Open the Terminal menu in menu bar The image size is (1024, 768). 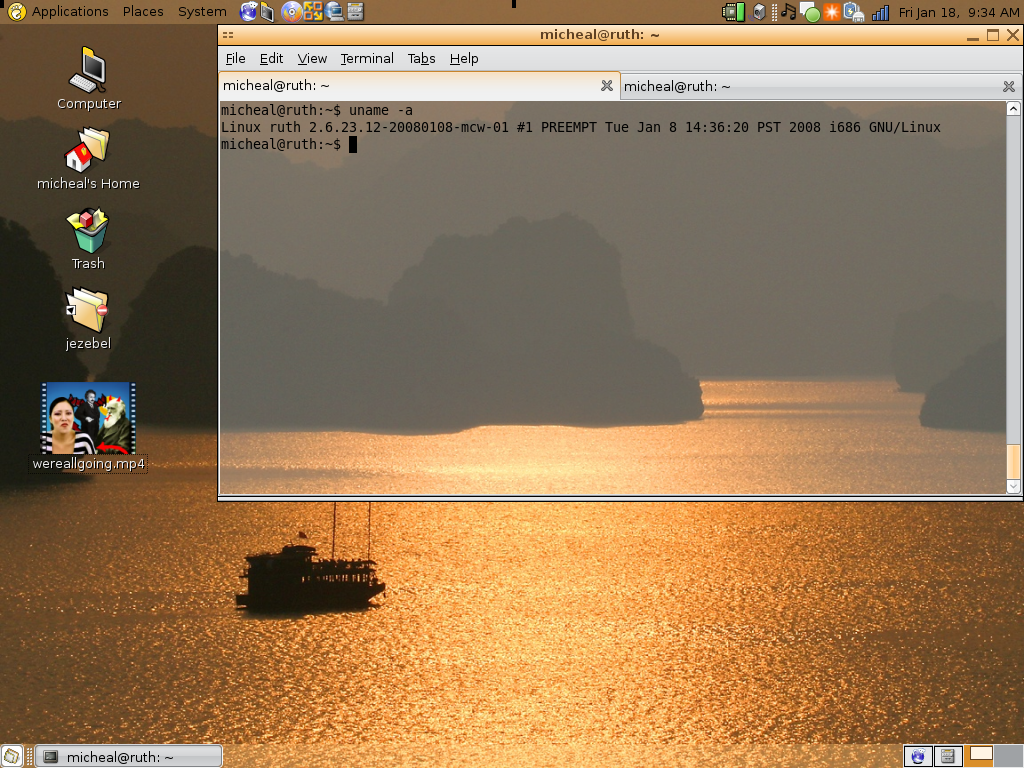366,58
